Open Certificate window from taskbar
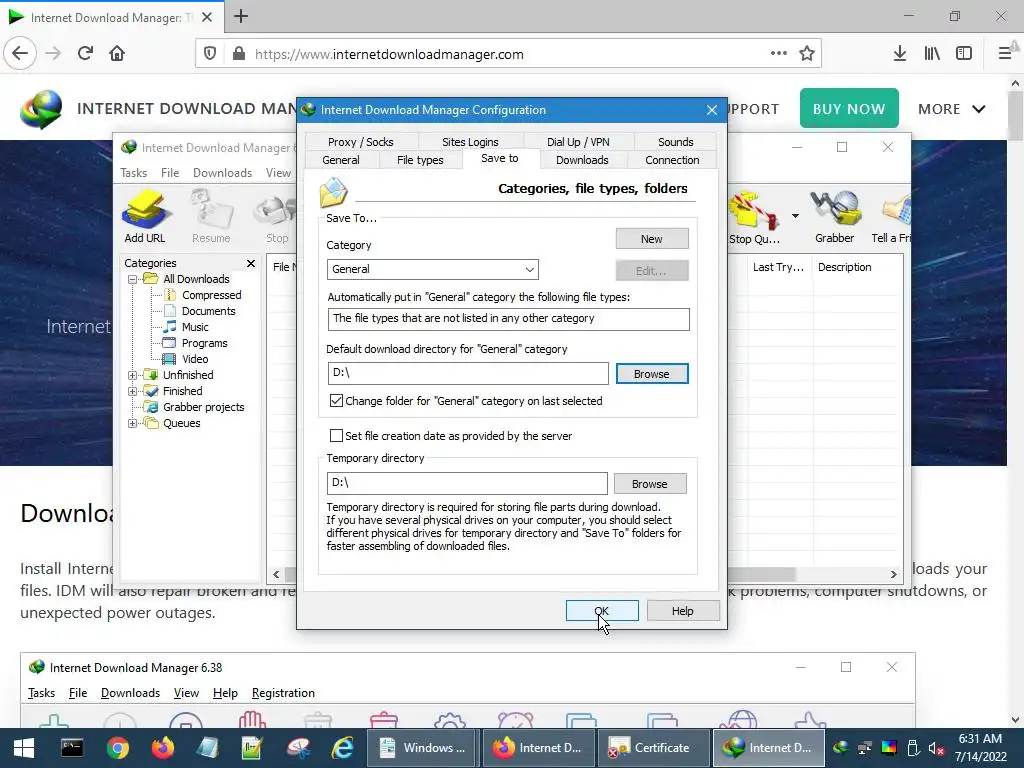Screen dimensions: 1024x768 (x=652, y=748)
